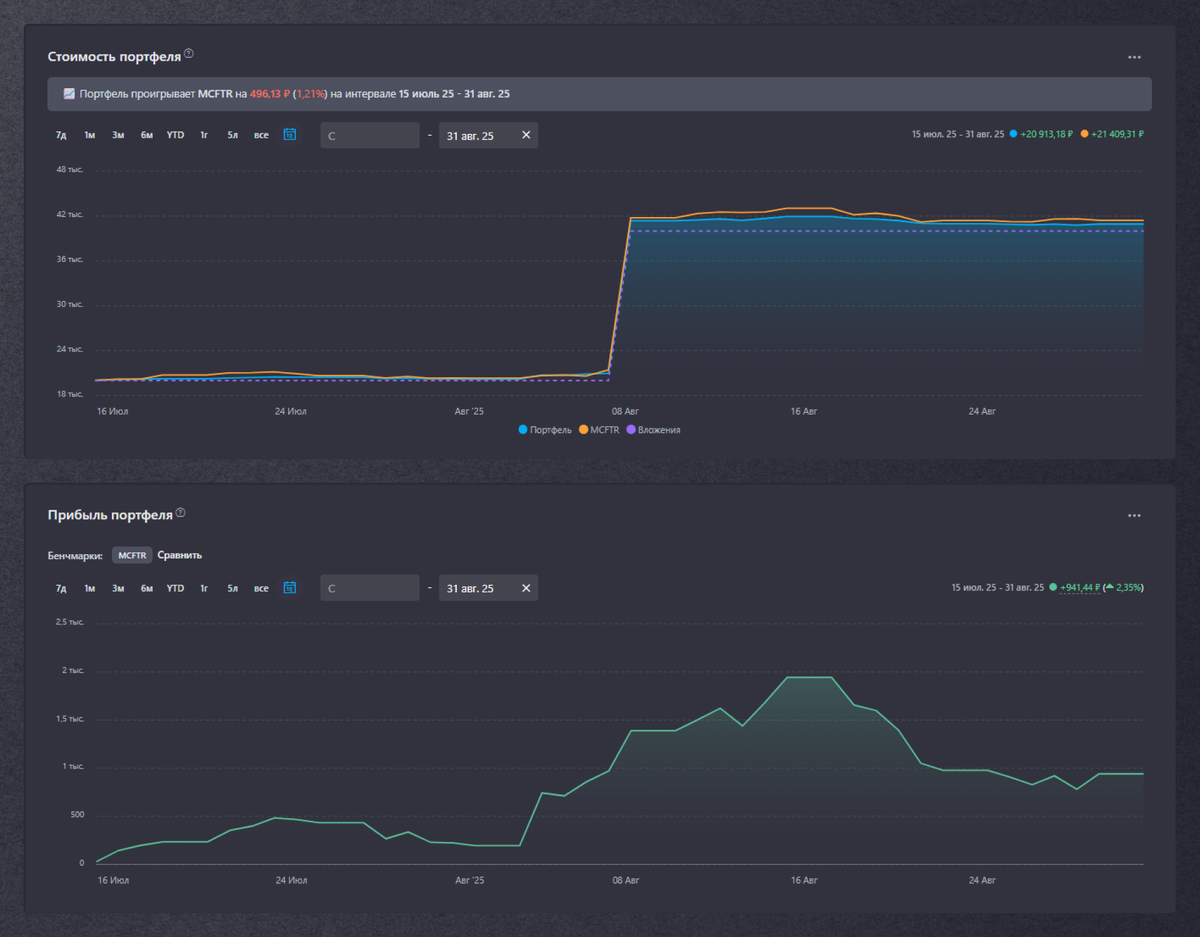1200x937 pixels.
Task: Select 3м range in profit chart
Action: (x=118, y=588)
